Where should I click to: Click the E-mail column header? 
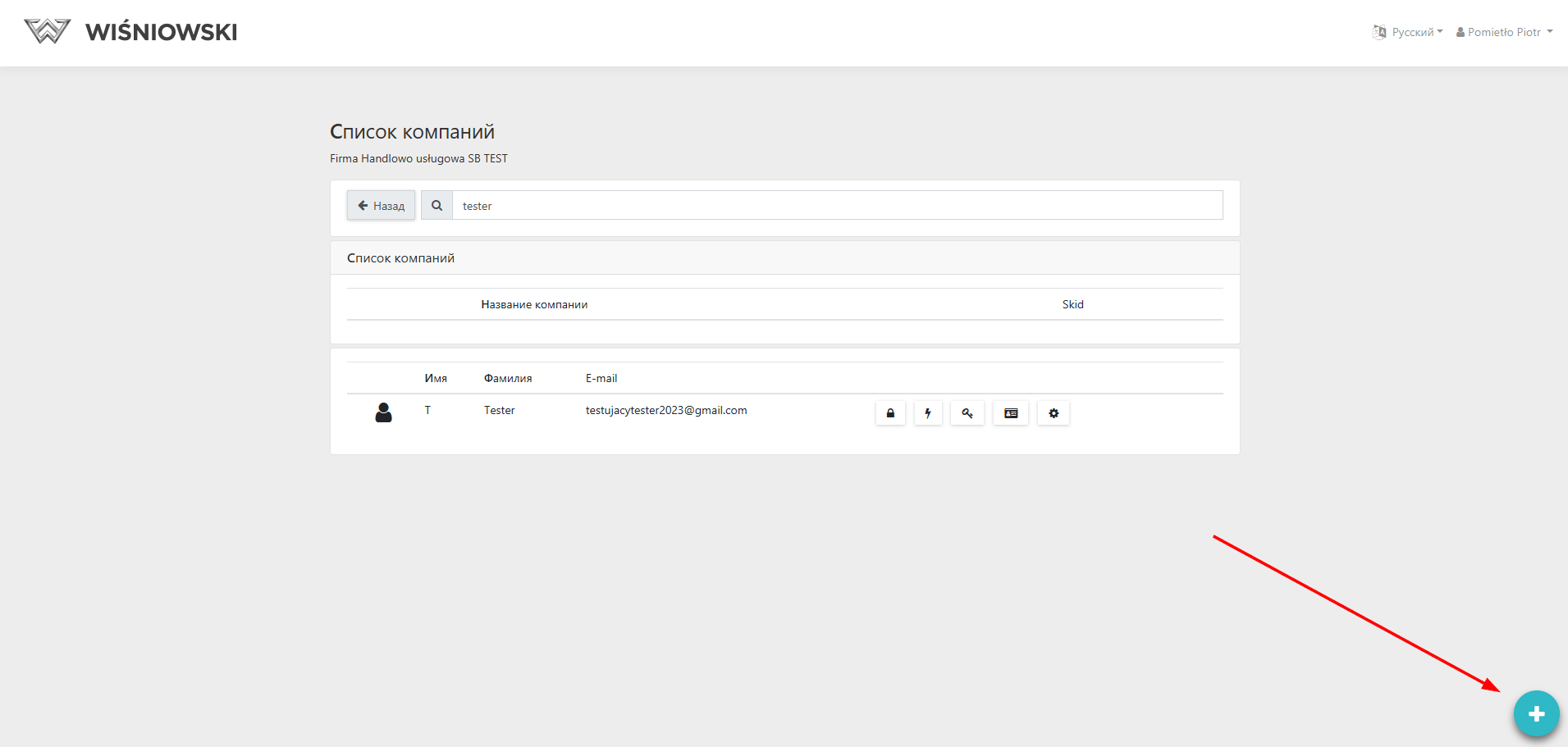point(601,378)
